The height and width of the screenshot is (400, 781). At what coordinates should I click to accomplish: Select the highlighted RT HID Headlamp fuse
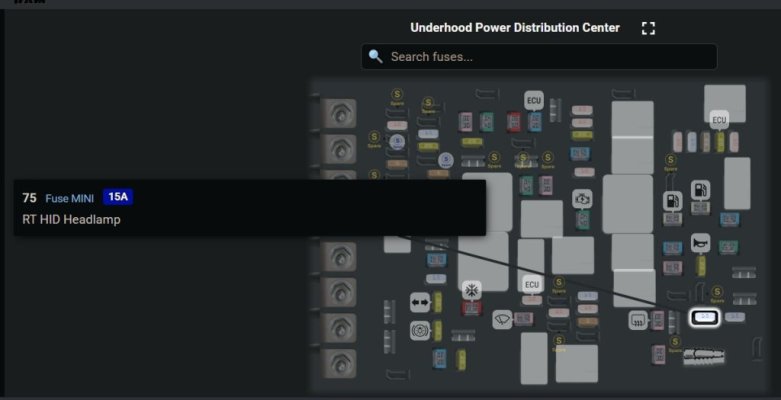704,317
